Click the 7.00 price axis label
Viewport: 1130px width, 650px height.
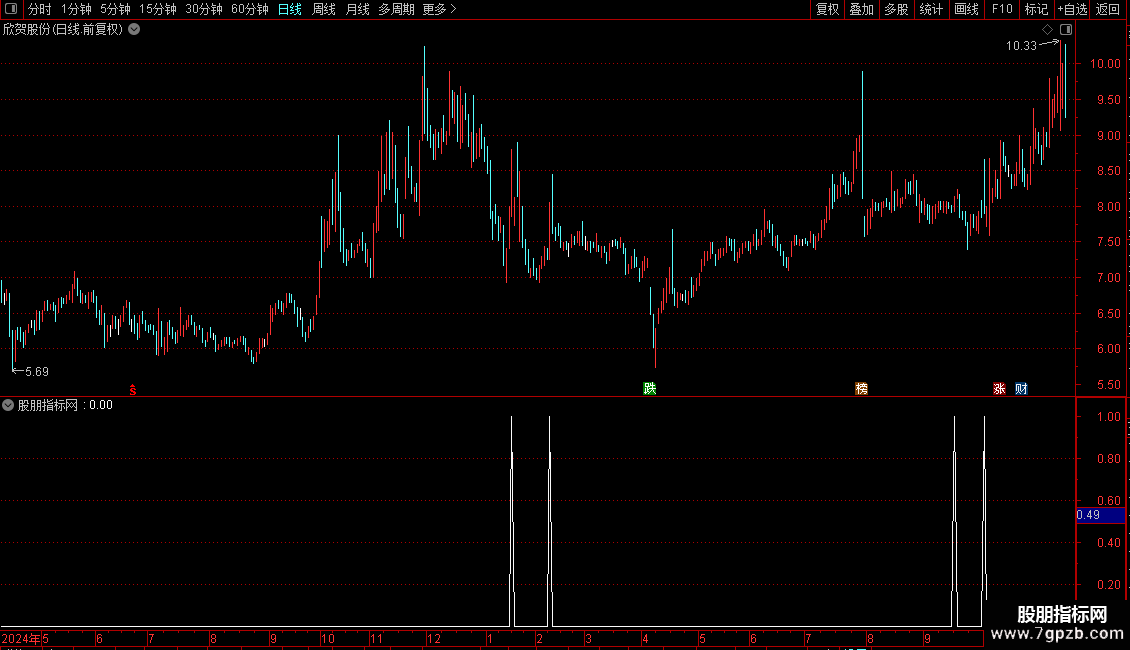pos(1108,277)
